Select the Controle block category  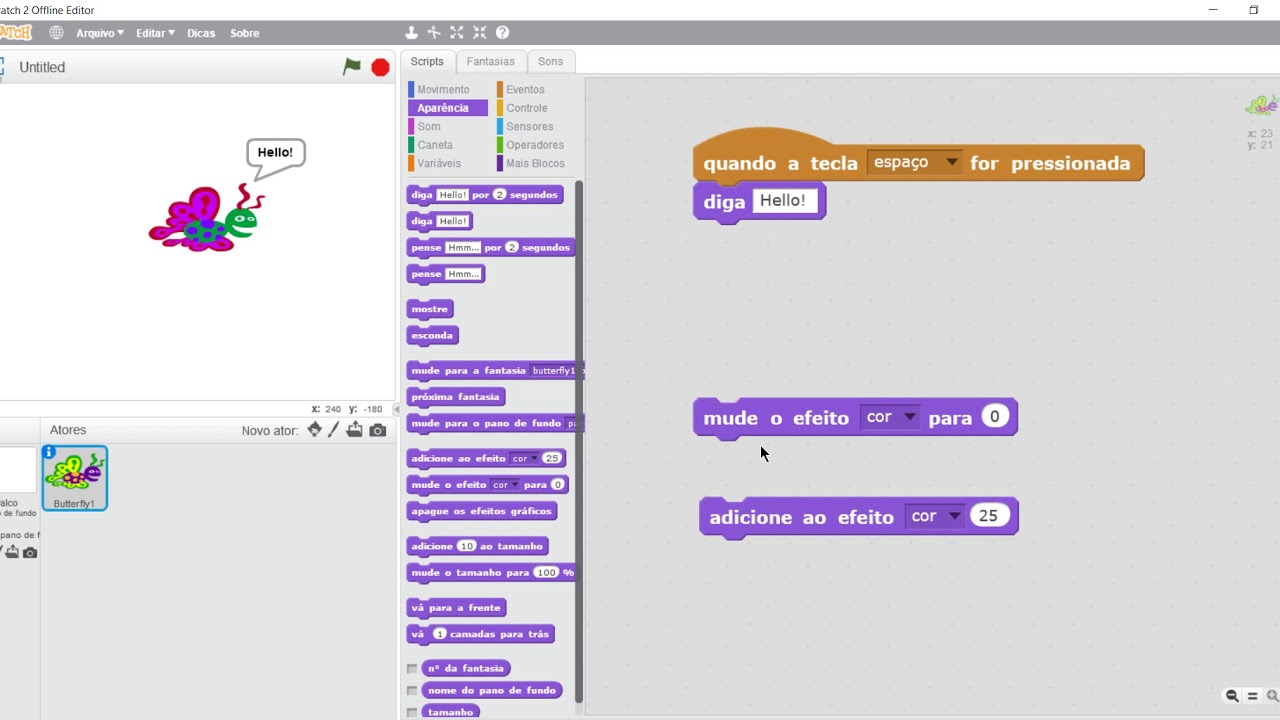pyautogui.click(x=527, y=108)
